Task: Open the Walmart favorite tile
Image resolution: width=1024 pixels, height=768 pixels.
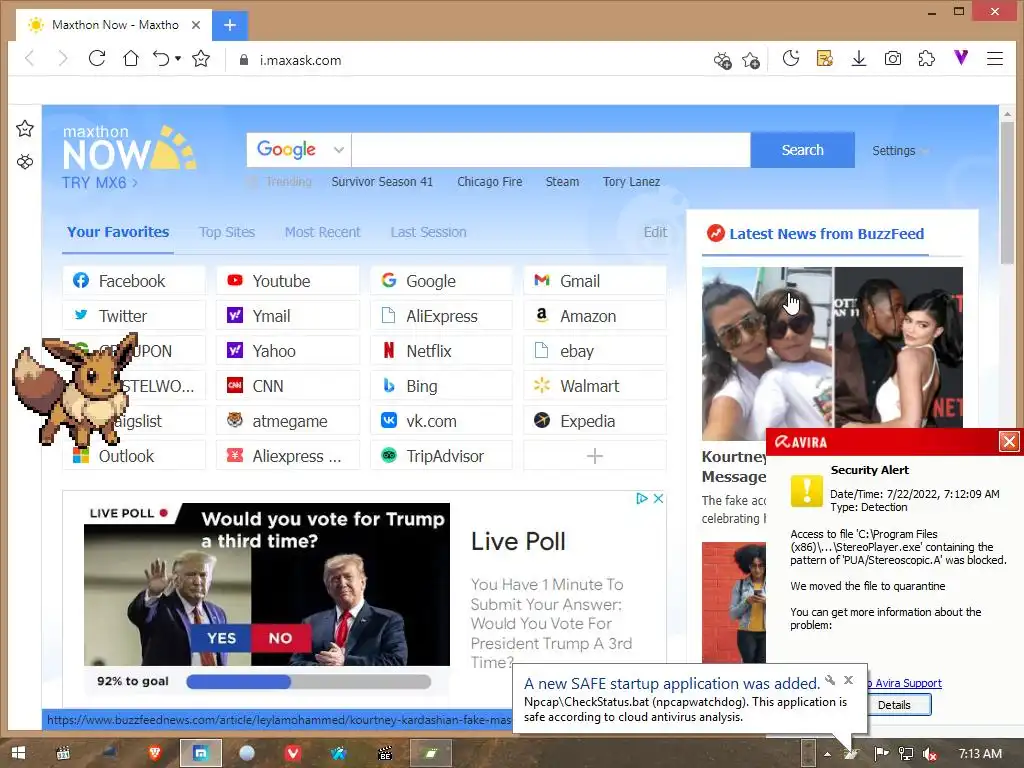Action: 595,386
